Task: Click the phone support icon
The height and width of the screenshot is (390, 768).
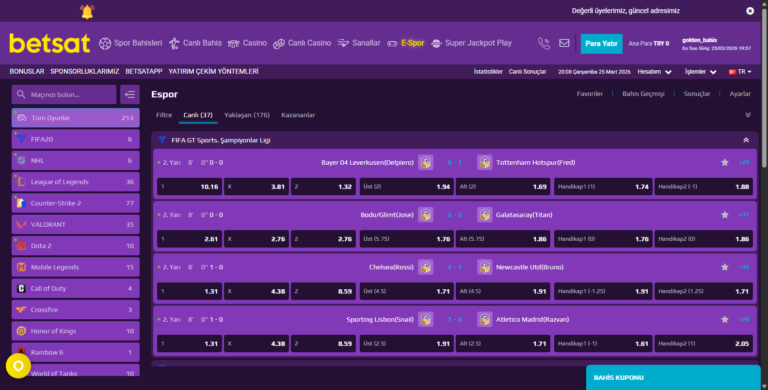Action: point(544,43)
